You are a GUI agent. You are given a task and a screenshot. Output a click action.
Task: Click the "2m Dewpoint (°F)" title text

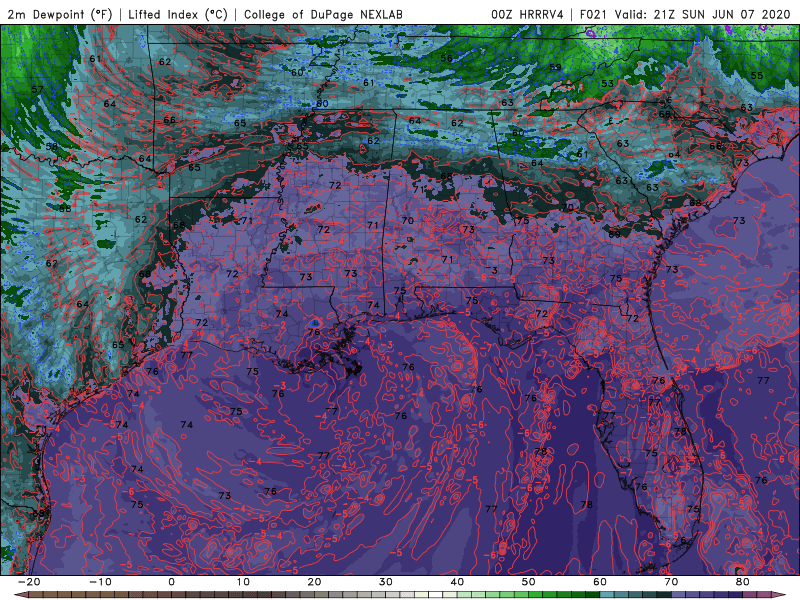pos(60,14)
